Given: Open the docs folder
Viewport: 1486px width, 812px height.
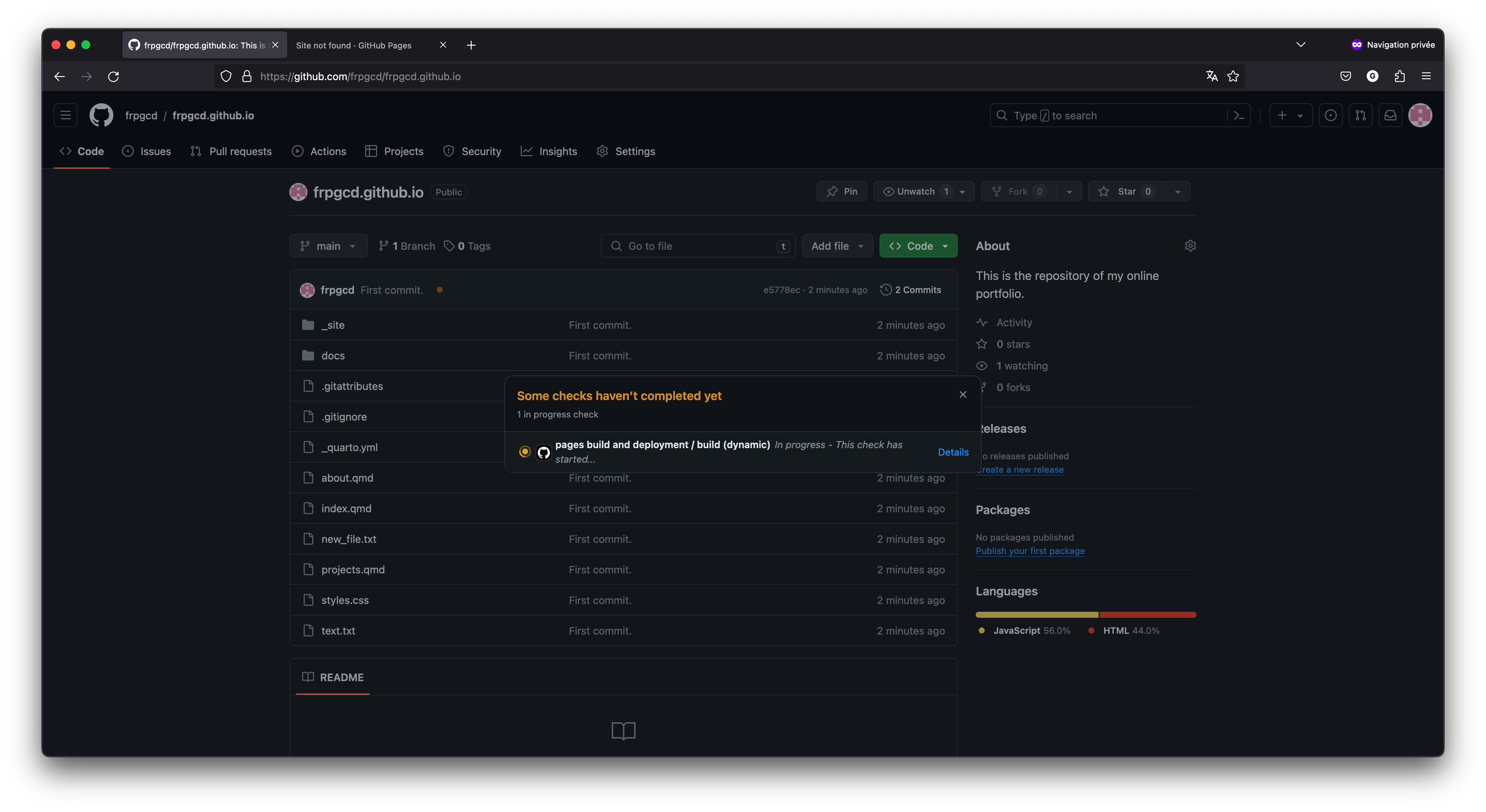Looking at the screenshot, I should (333, 356).
